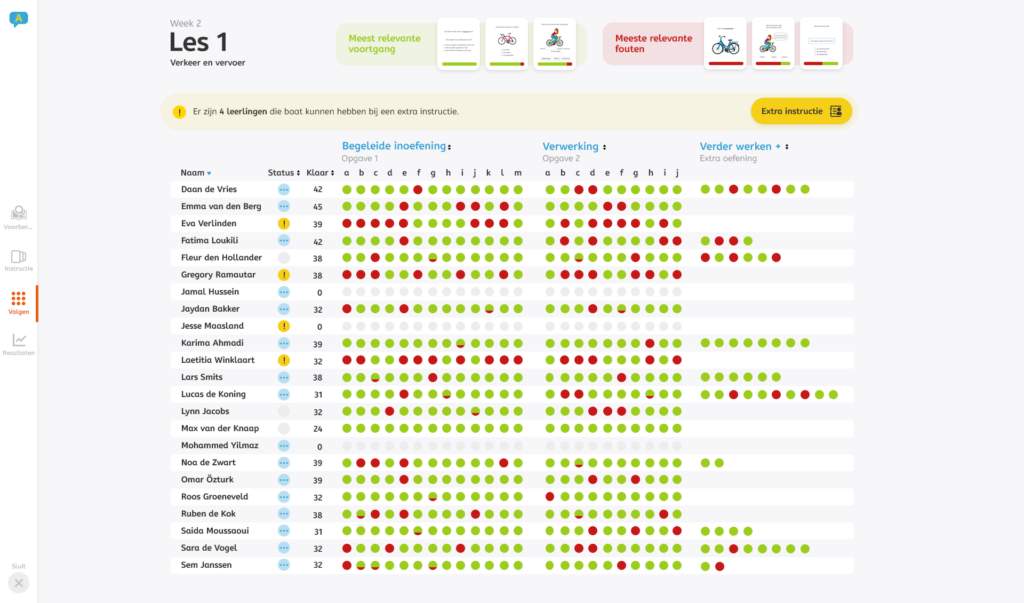The height and width of the screenshot is (603, 1024).
Task: Click Daan de Vries' blue status icon
Action: click(283, 189)
